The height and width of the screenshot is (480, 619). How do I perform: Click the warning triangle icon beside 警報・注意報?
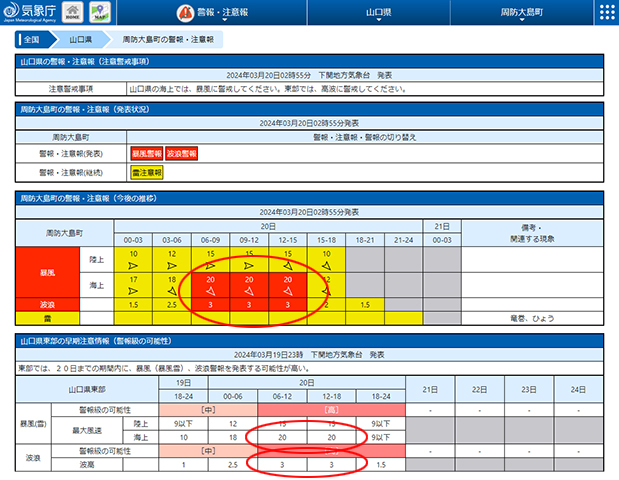184,12
